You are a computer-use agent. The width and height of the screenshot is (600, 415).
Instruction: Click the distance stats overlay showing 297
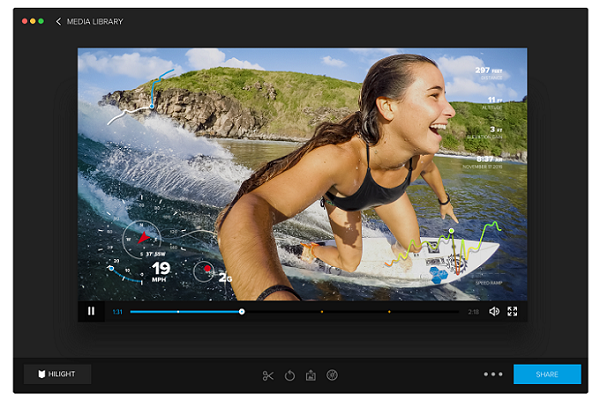[488, 72]
